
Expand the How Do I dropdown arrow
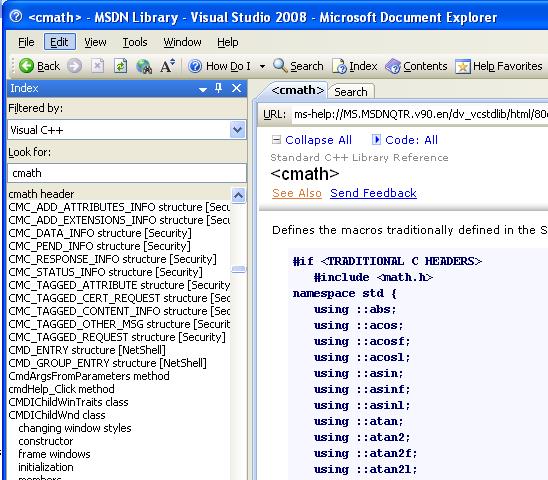[262, 66]
